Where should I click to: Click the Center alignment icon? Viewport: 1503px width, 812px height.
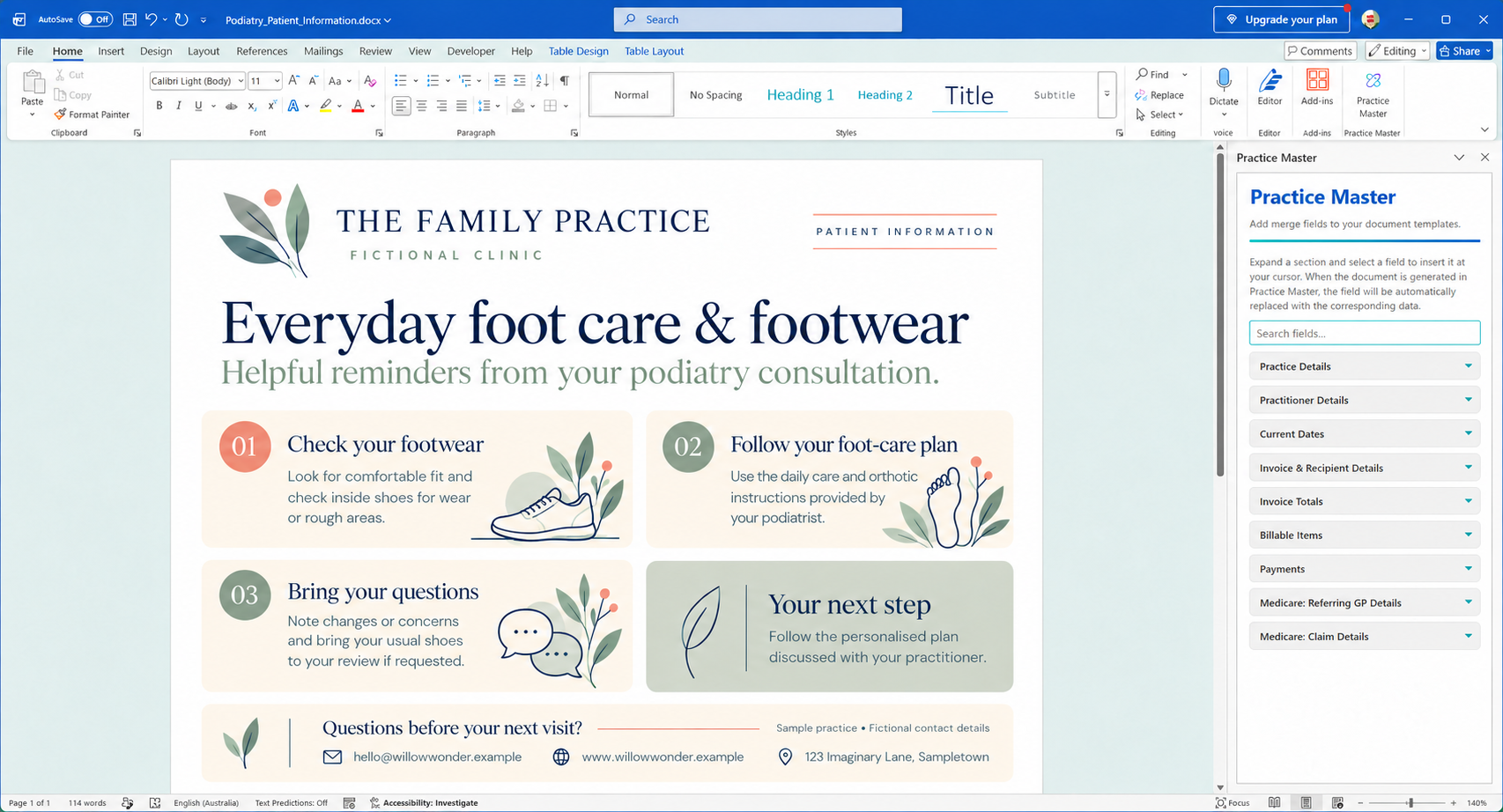[421, 106]
